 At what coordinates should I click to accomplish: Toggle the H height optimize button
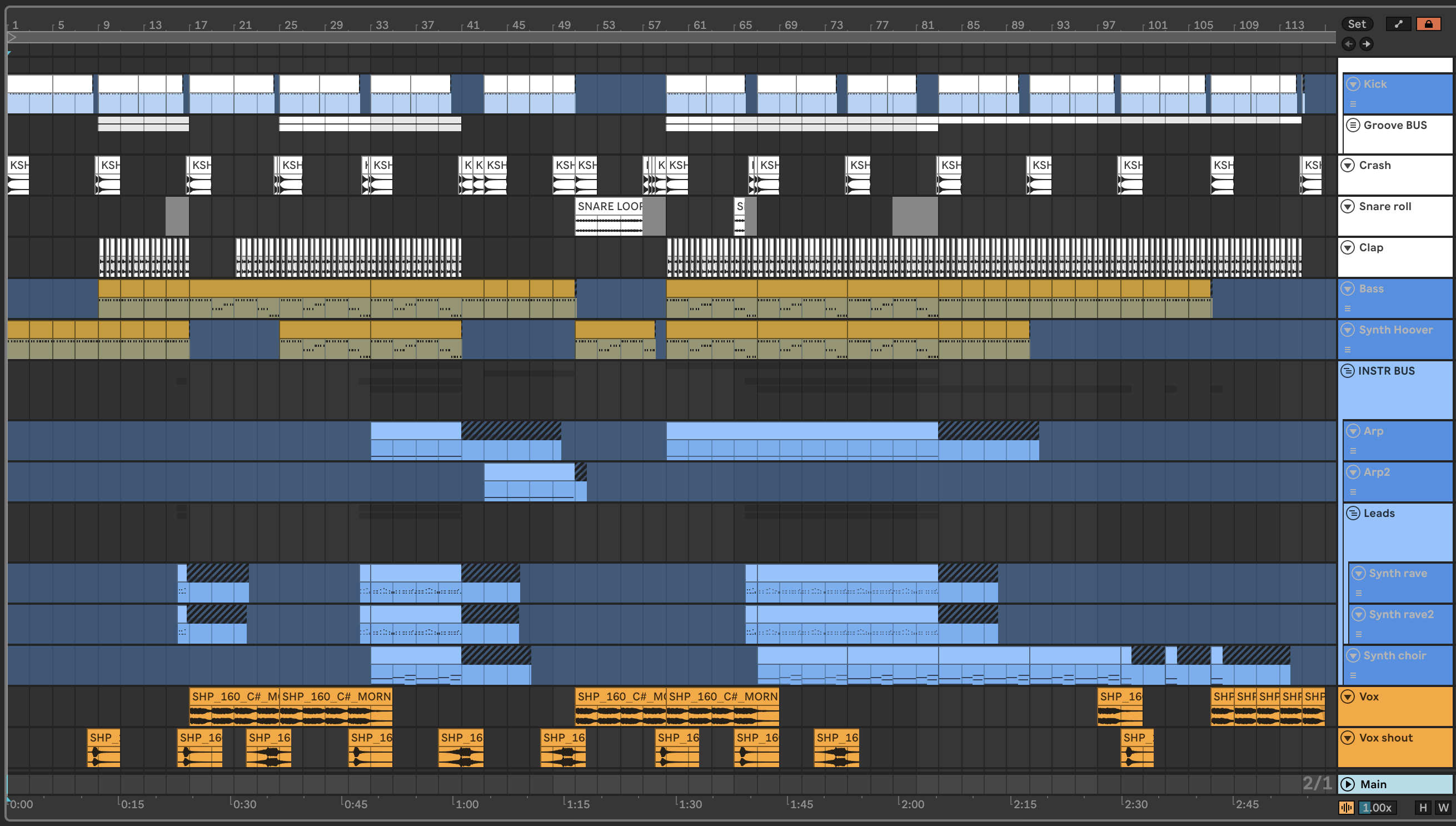coord(1423,807)
